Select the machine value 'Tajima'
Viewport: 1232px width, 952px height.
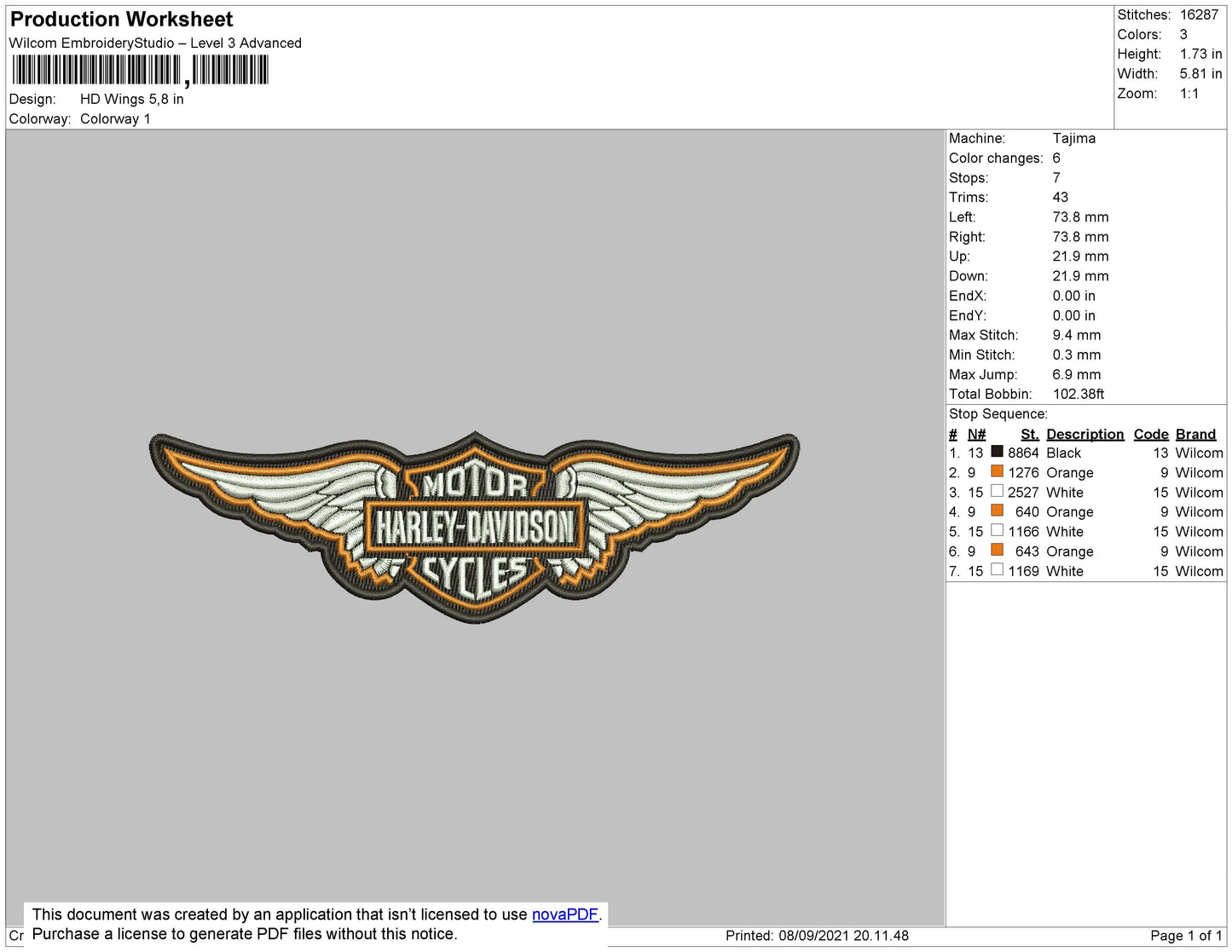click(x=1074, y=138)
